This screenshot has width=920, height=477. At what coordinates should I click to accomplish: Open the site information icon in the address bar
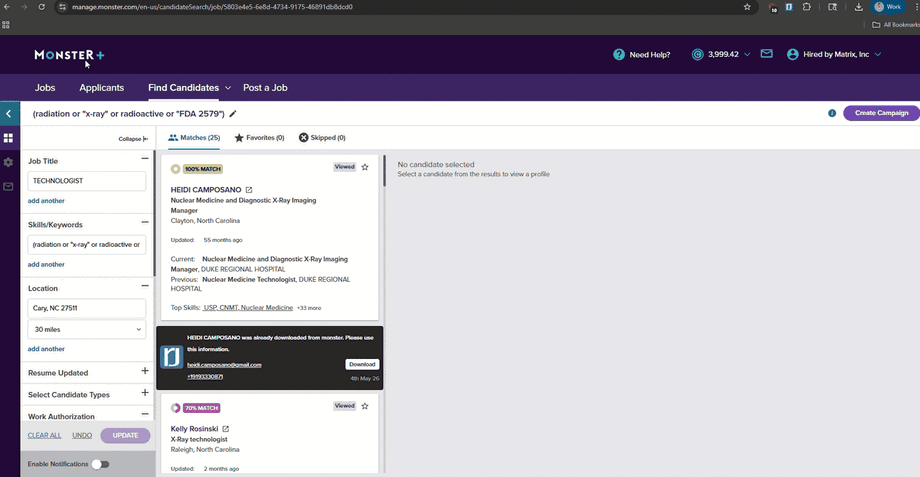pyautogui.click(x=63, y=7)
